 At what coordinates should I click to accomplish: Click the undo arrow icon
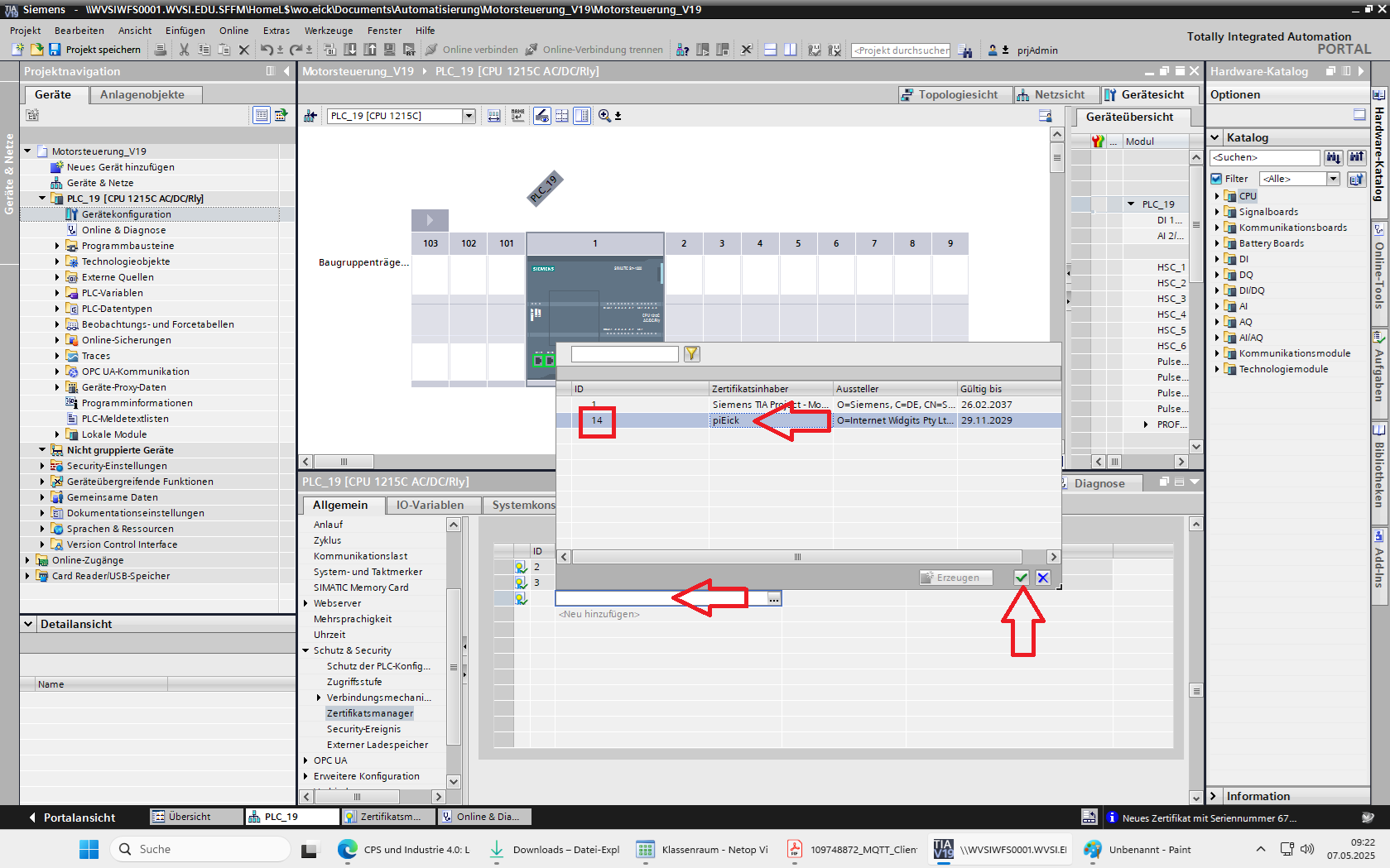coord(267,50)
